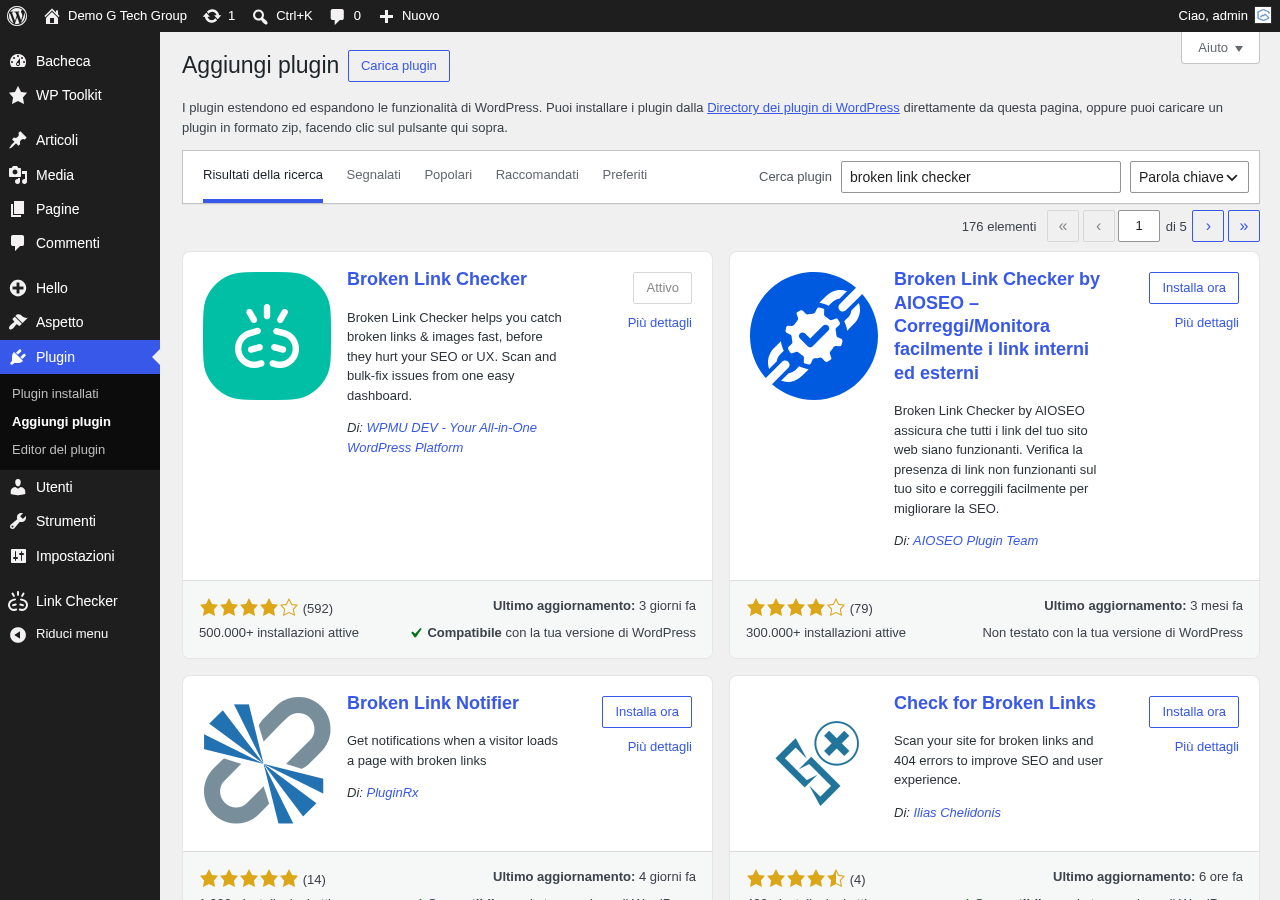Install Broken Link Notifier now
Viewport: 1280px width, 900px height.
[x=647, y=712]
